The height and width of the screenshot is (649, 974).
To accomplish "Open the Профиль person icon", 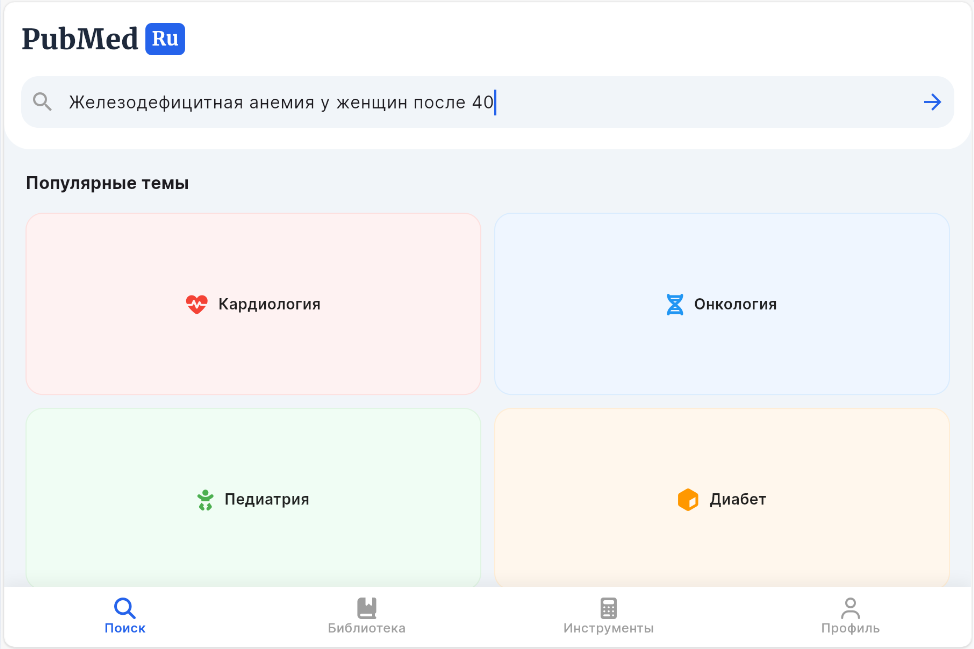I will coord(849,607).
